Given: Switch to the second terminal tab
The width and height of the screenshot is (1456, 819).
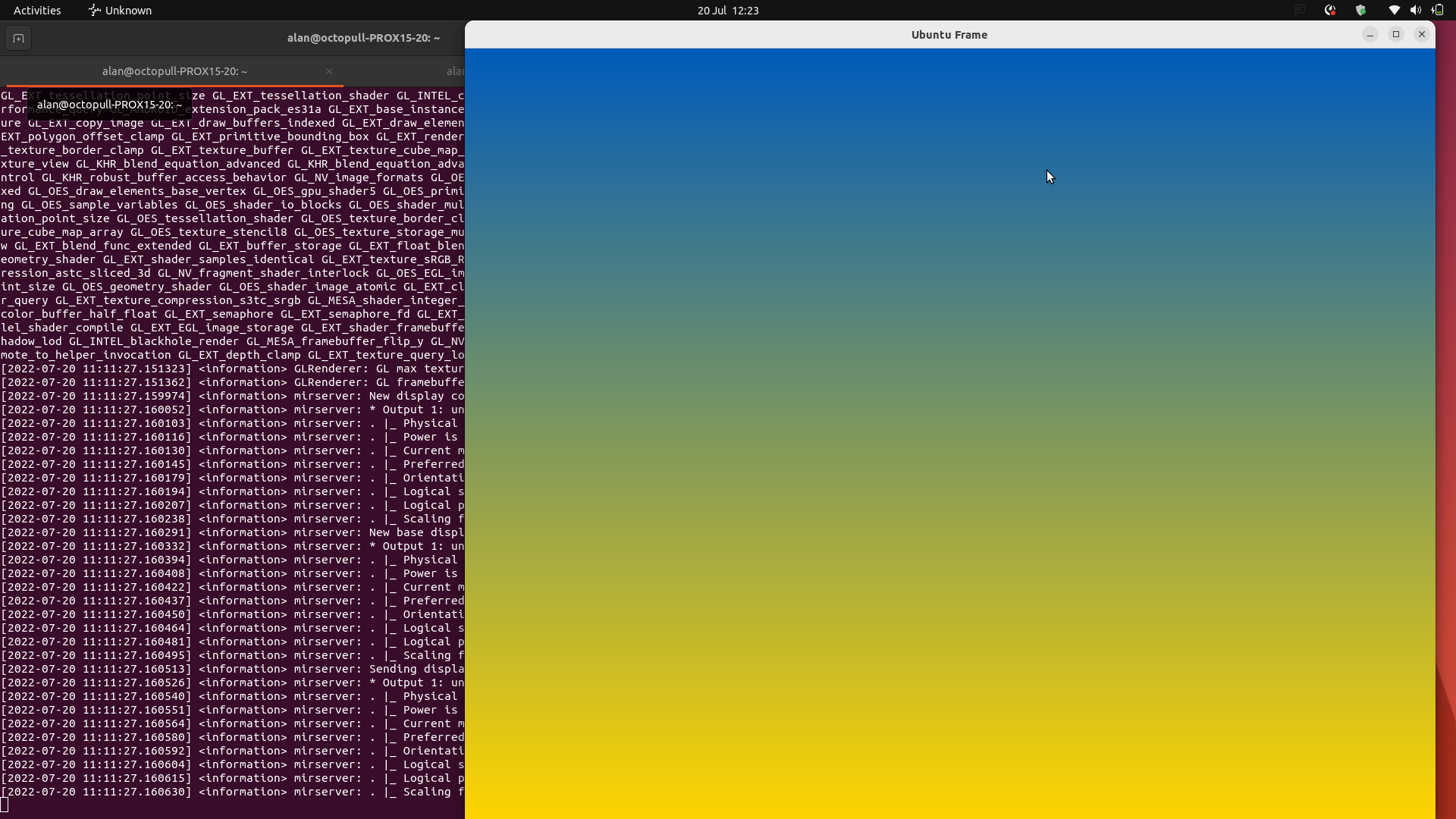Looking at the screenshot, I should click(454, 71).
